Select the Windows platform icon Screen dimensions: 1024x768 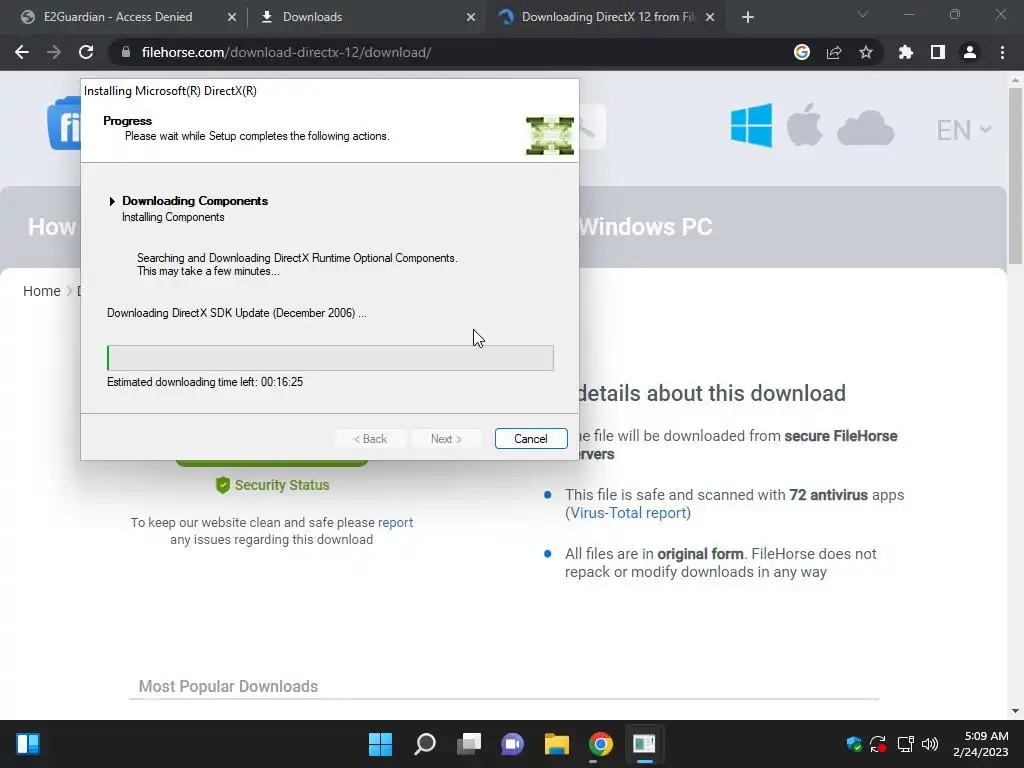tap(751, 125)
